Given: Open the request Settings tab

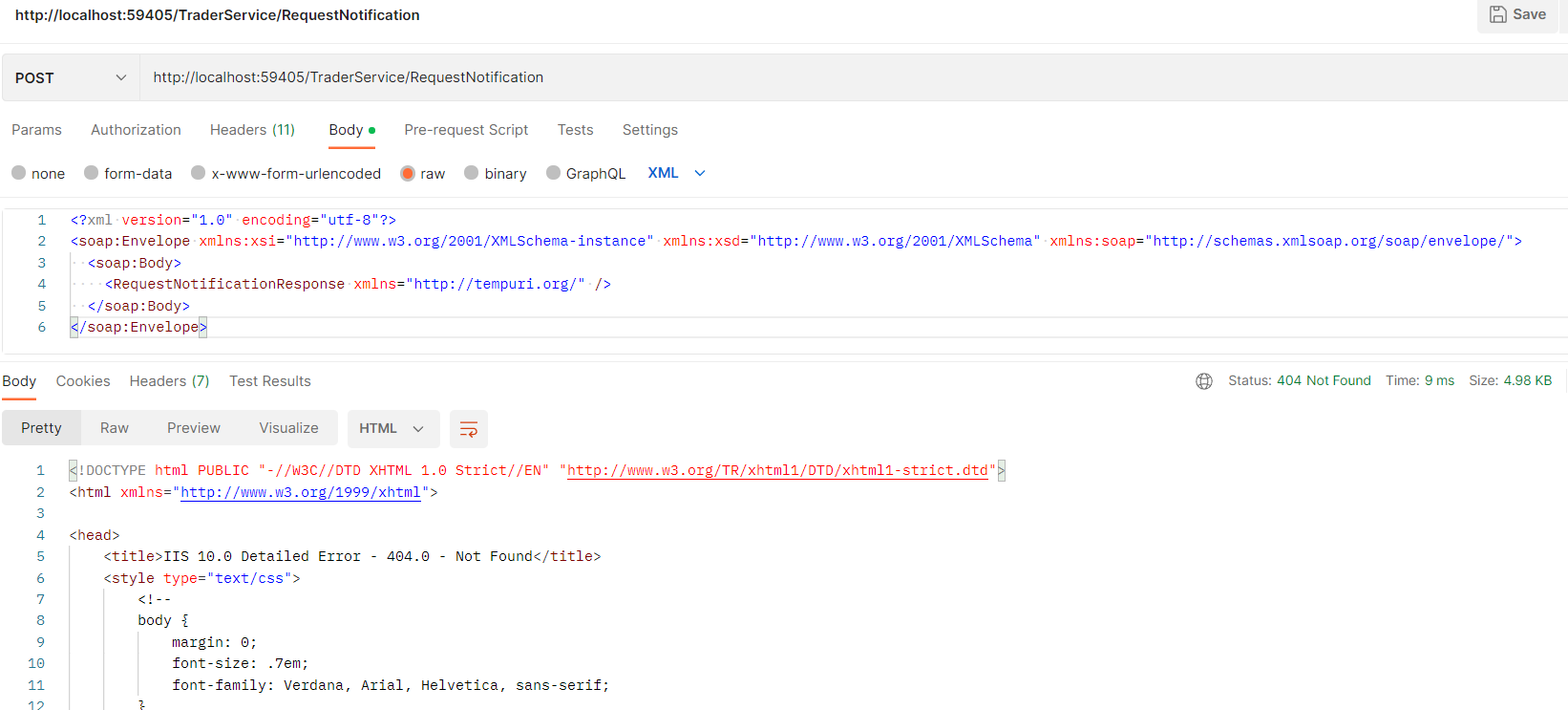Looking at the screenshot, I should (x=650, y=130).
